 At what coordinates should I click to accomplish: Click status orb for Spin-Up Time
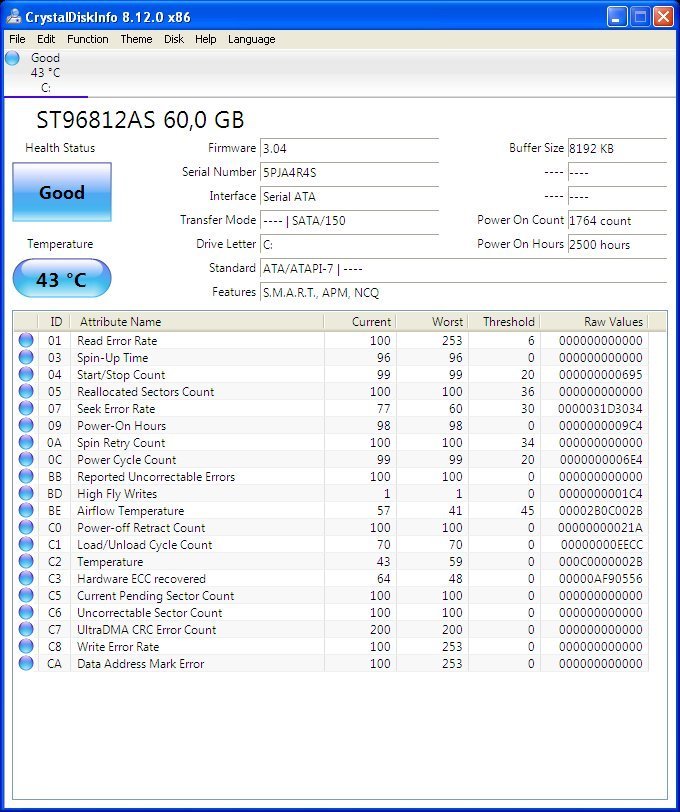pos(26,357)
